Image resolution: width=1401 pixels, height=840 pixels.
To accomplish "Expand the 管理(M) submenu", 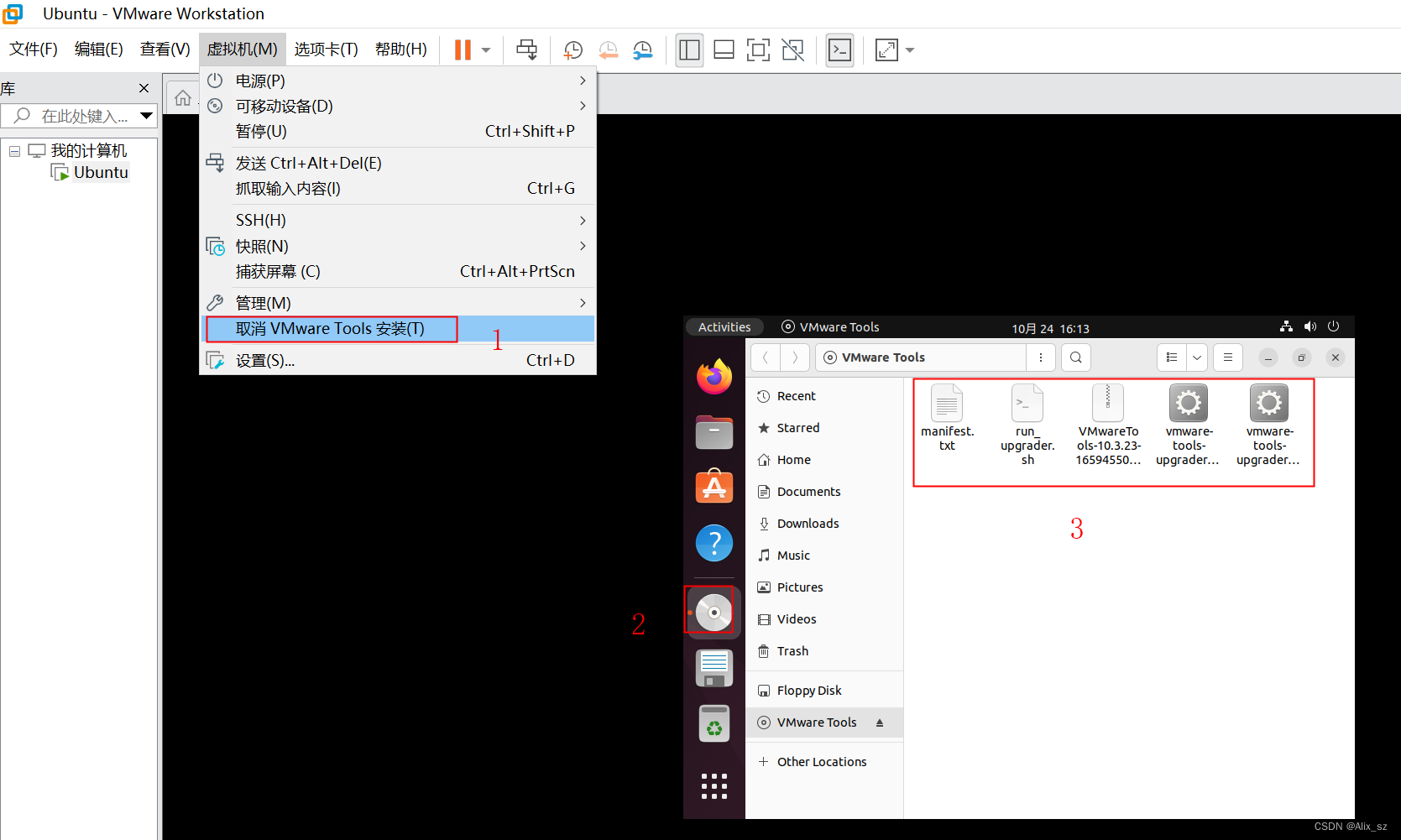I will [x=398, y=303].
